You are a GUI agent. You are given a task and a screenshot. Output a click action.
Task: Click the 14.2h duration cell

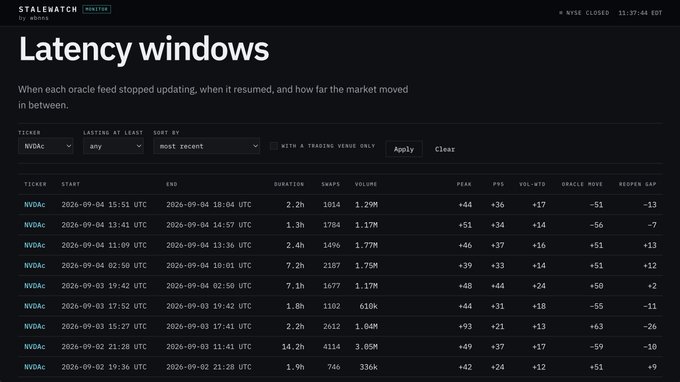pos(293,347)
